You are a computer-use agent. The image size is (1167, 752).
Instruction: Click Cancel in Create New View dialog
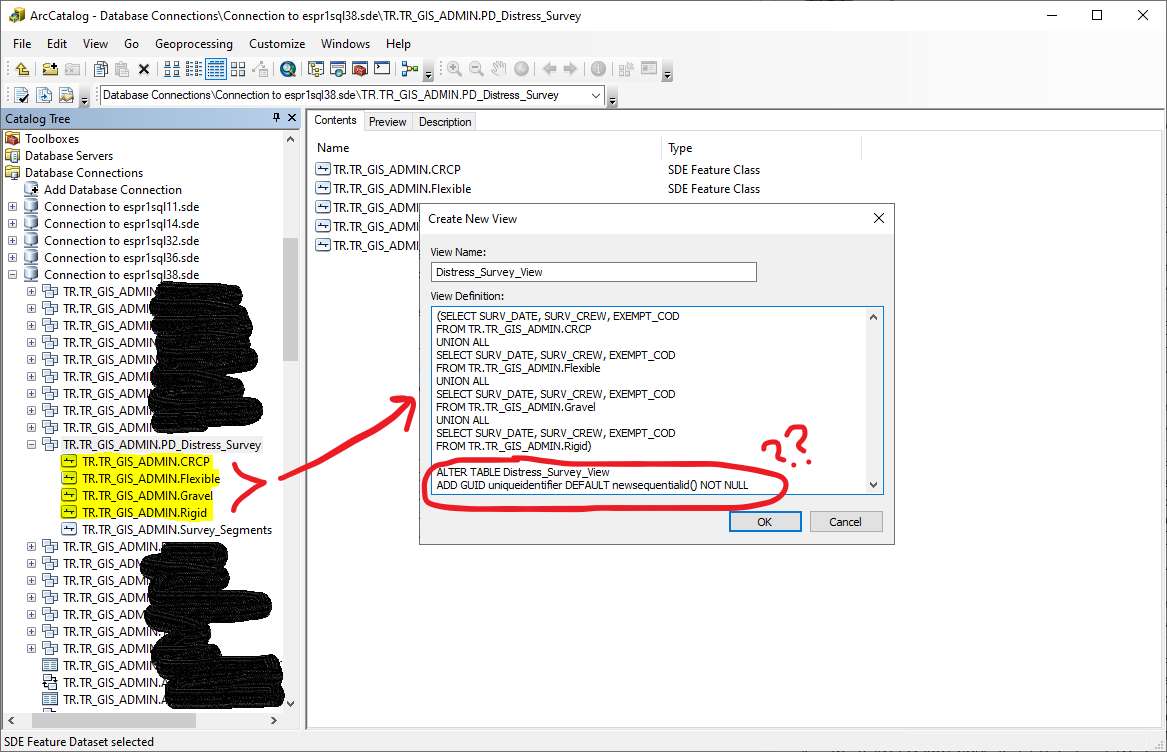845,522
